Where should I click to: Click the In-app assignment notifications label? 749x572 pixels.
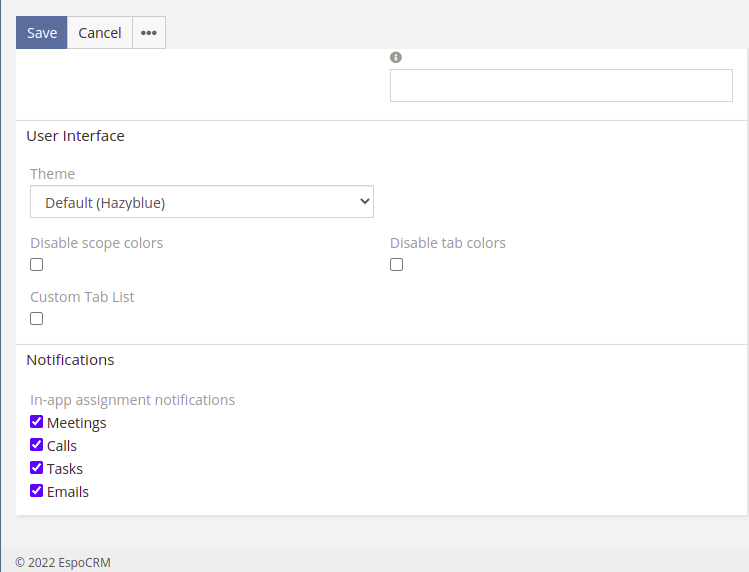point(132,400)
